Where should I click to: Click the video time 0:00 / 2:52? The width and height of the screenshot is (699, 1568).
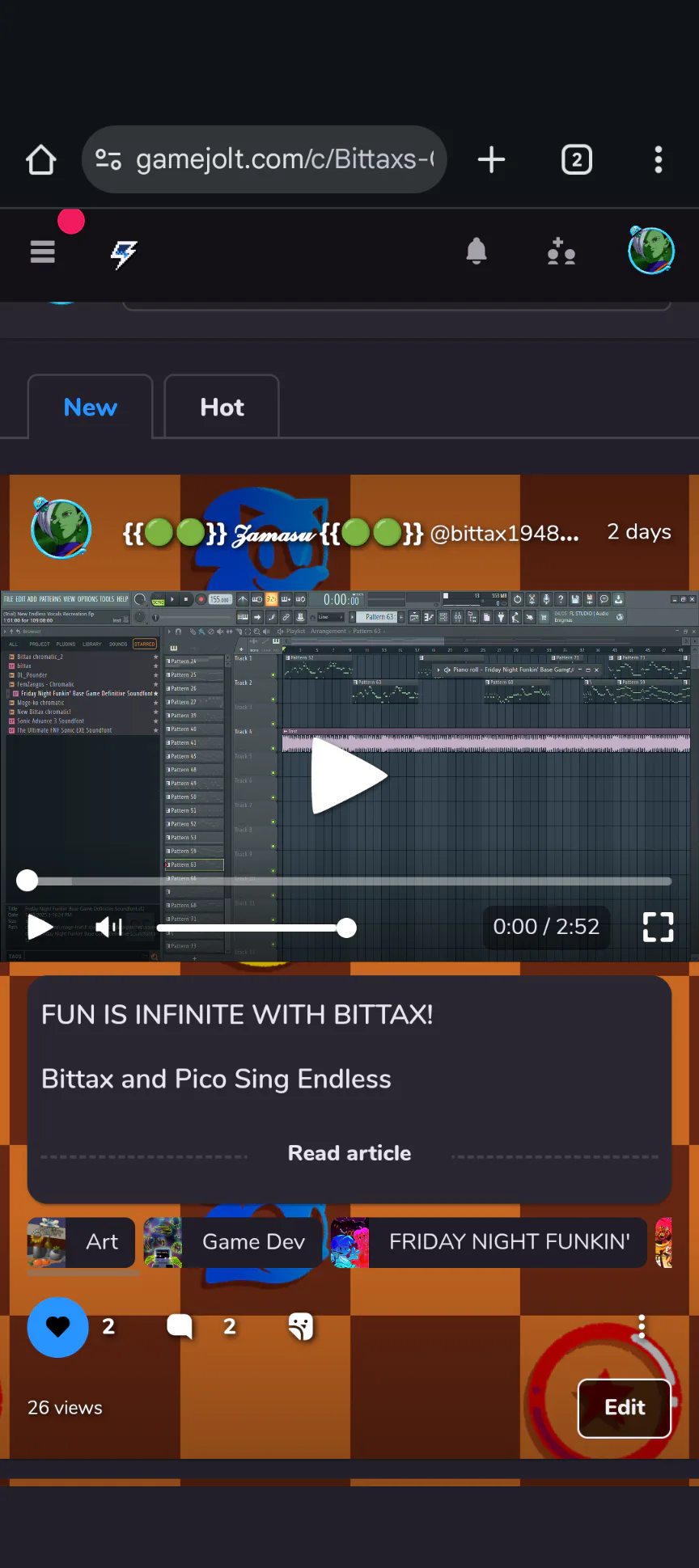tap(546, 927)
